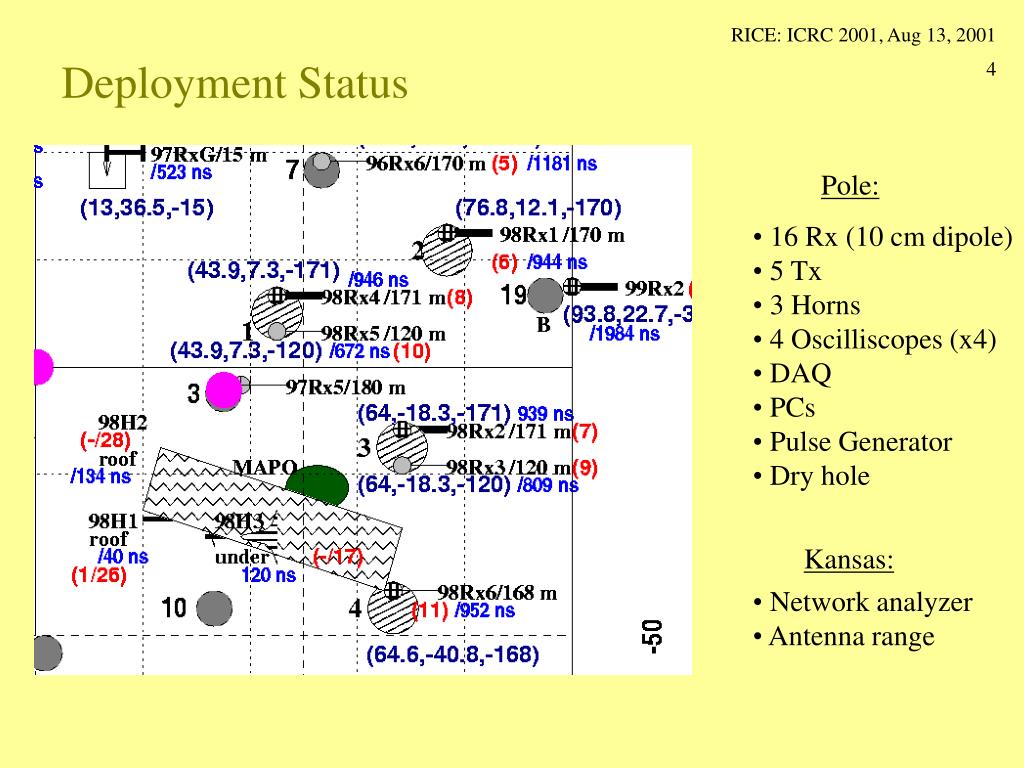
Task: Select the '98Rx5/120 m' label
Action: click(x=383, y=334)
